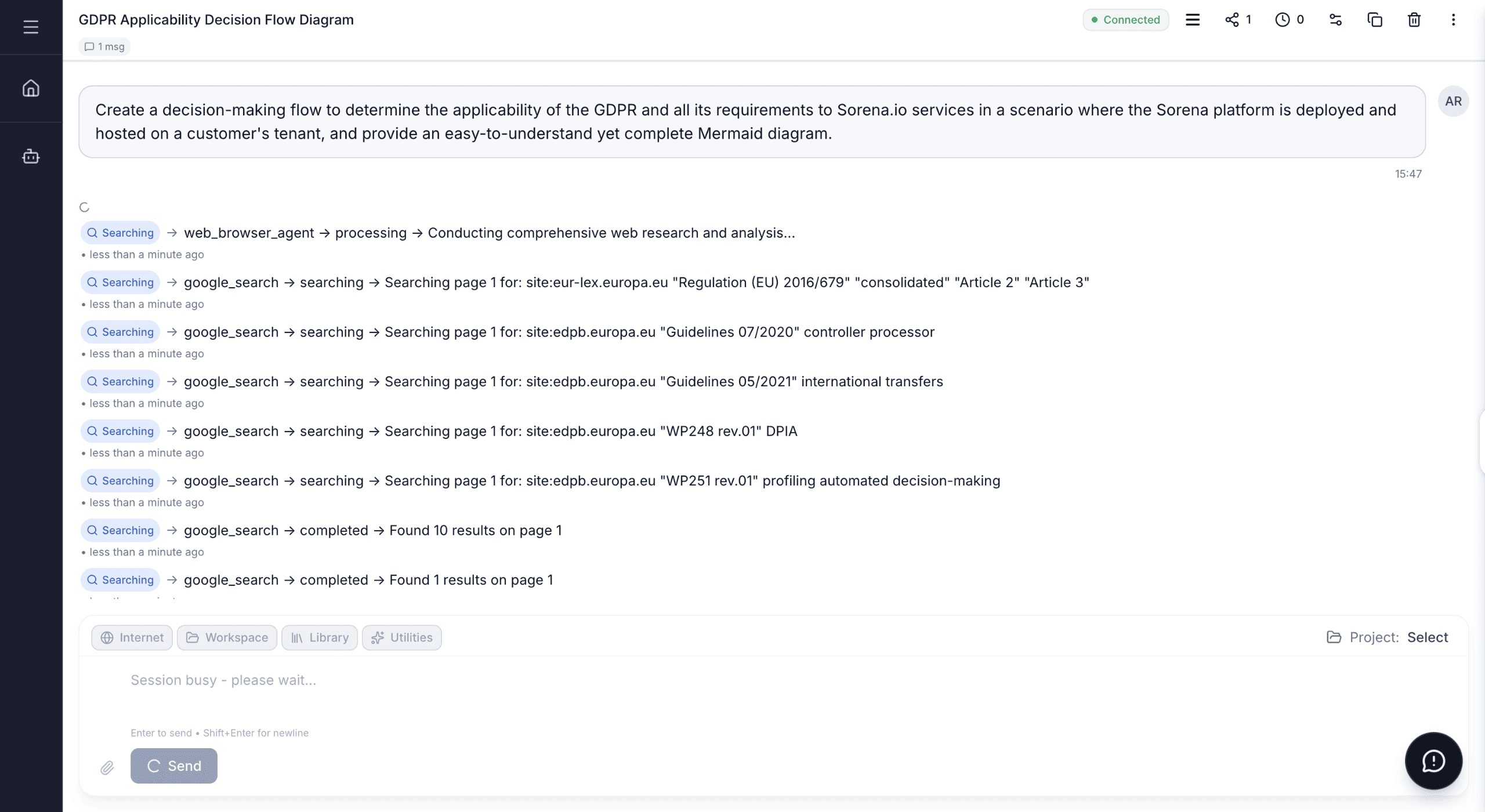Click the paperclip attach file icon
This screenshot has width=1485, height=812.
tap(107, 767)
